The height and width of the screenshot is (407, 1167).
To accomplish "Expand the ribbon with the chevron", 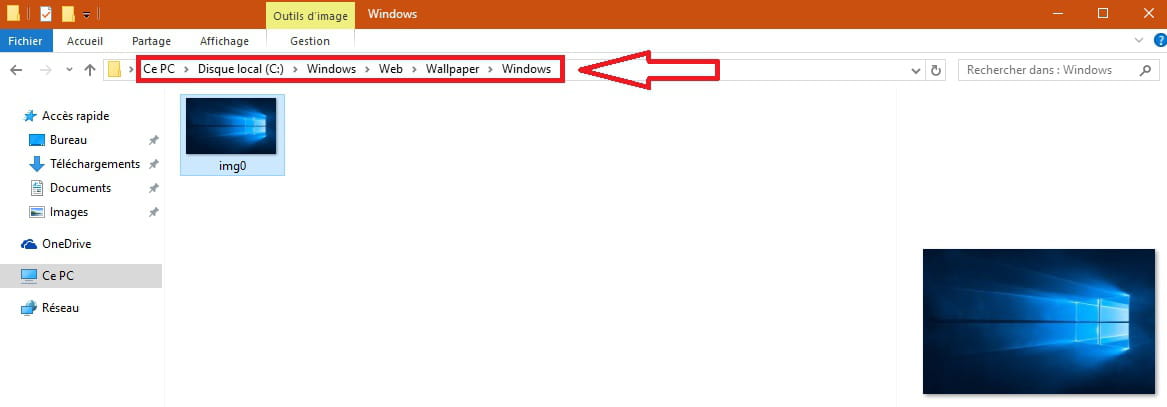I will pyautogui.click(x=1139, y=40).
